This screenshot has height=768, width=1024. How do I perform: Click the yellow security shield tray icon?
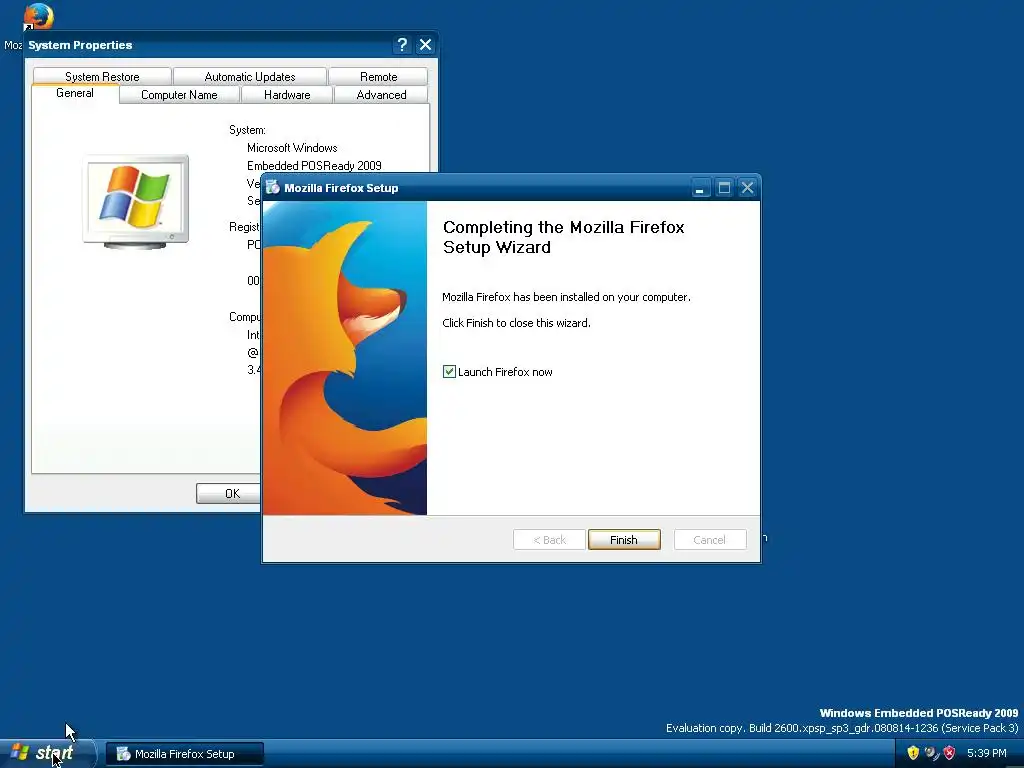coord(913,753)
